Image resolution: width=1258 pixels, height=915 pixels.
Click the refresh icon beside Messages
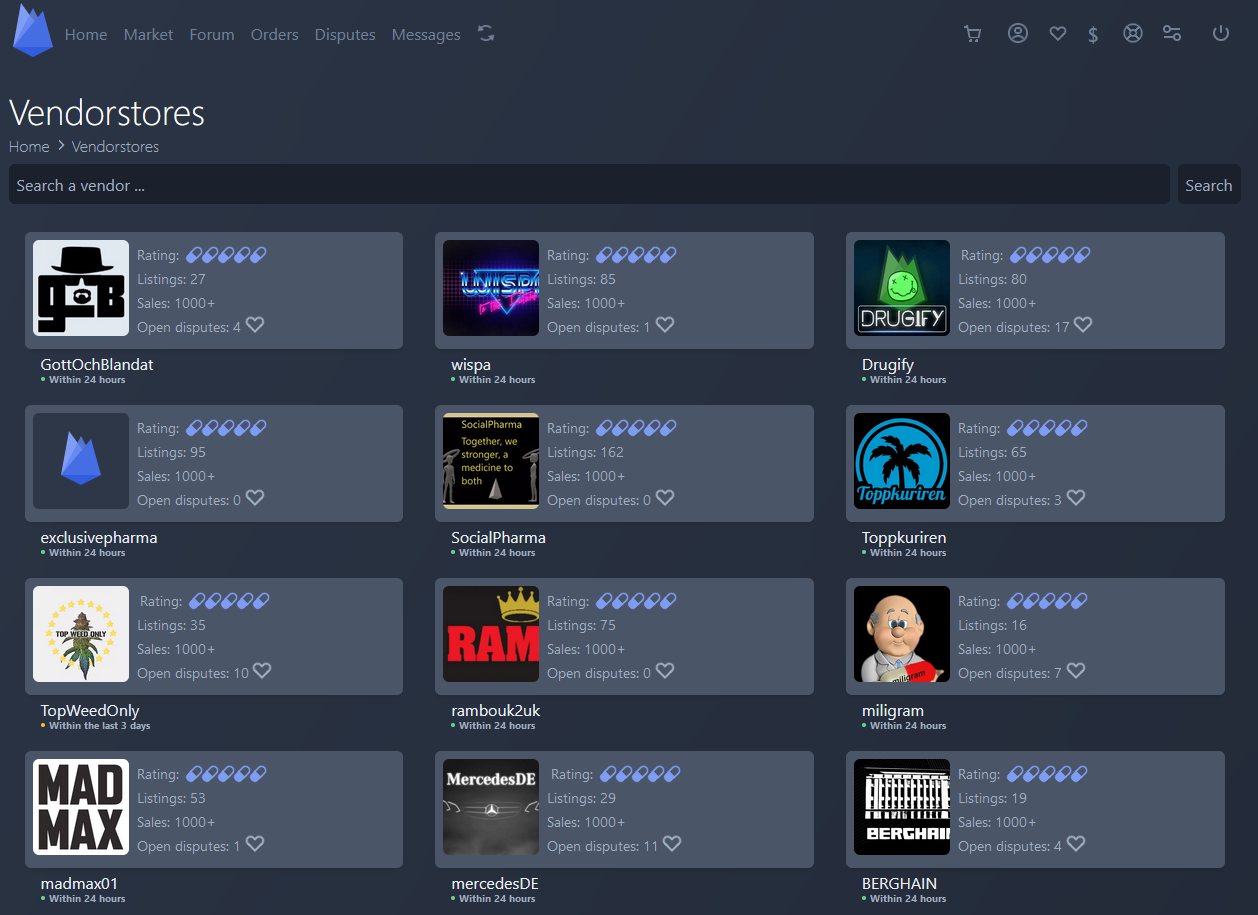486,34
